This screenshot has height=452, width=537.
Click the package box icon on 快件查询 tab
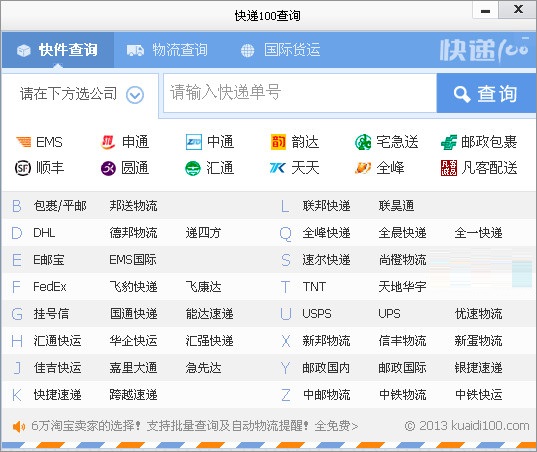click(24, 51)
